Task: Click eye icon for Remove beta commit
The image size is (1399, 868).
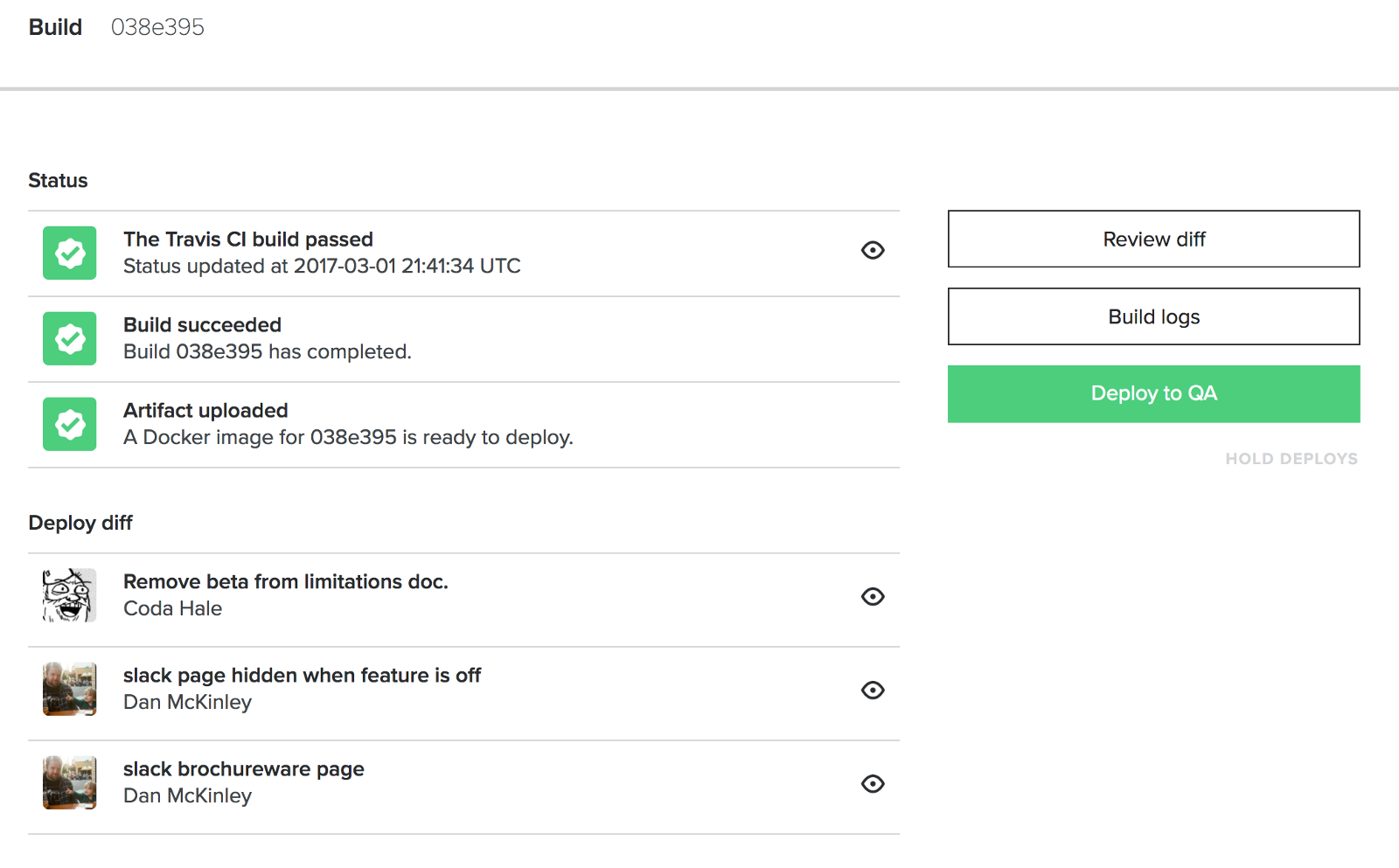Action: click(x=873, y=597)
